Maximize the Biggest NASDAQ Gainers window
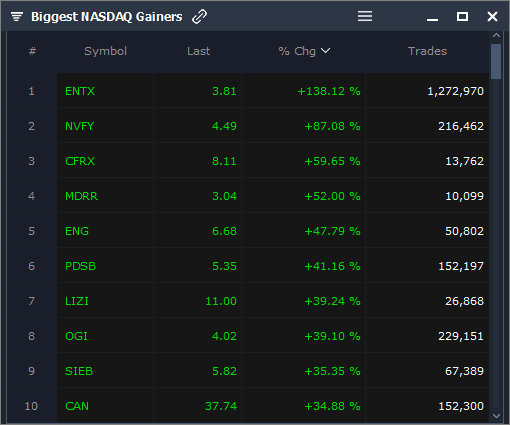This screenshot has width=510, height=425. (x=462, y=16)
